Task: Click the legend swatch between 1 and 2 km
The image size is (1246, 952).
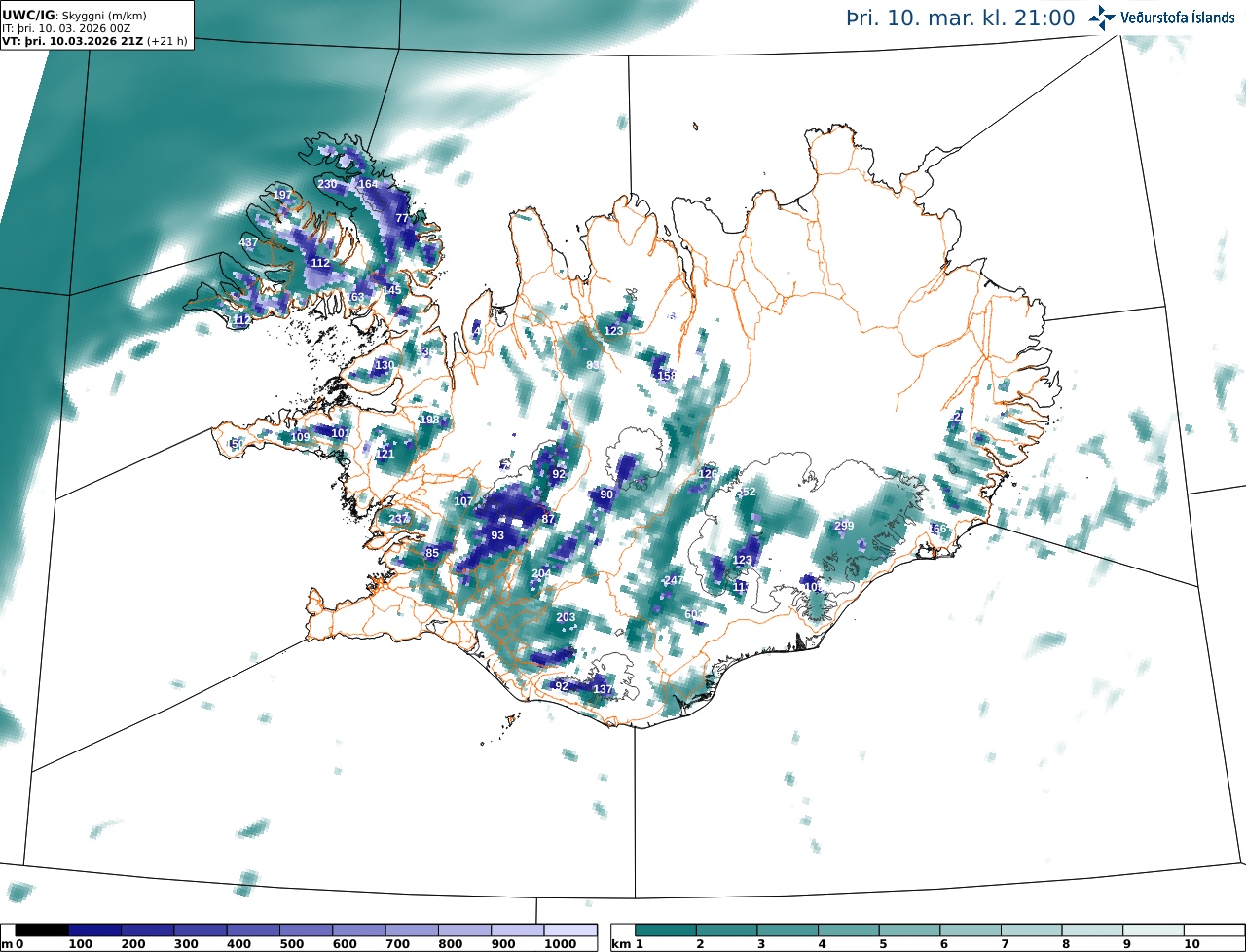Action: click(x=666, y=931)
